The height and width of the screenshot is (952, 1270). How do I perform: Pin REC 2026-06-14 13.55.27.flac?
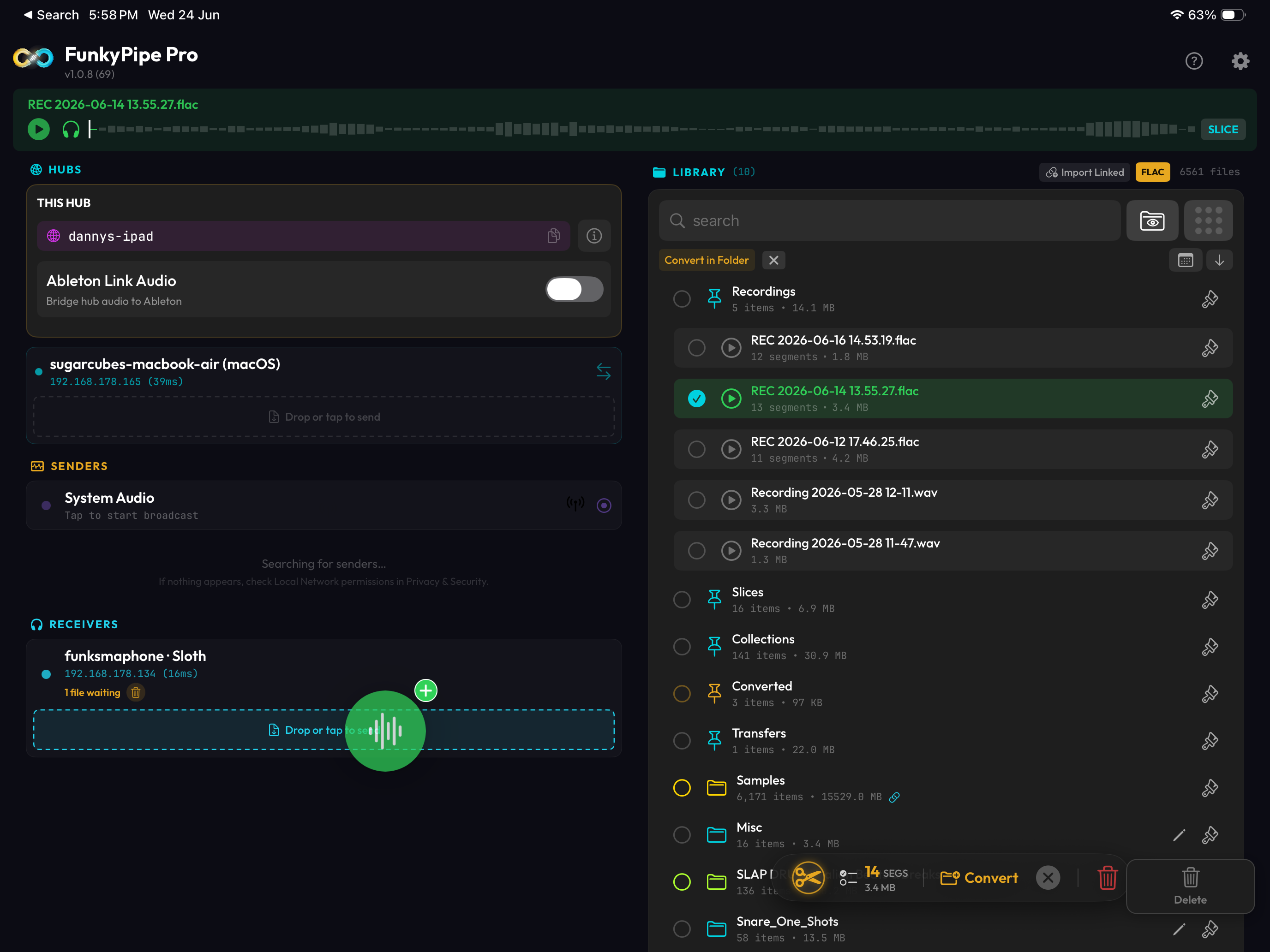1210,398
